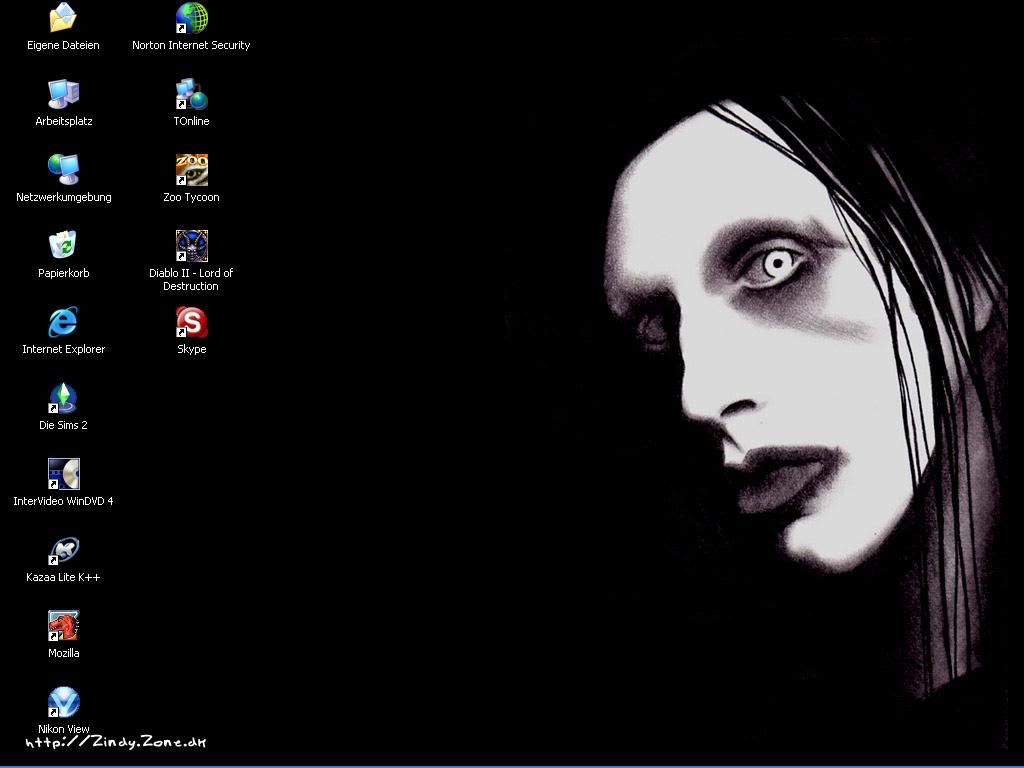Click the Kazaa Lite K++ shortcut icon
Image resolution: width=1024 pixels, height=768 pixels.
coord(63,550)
